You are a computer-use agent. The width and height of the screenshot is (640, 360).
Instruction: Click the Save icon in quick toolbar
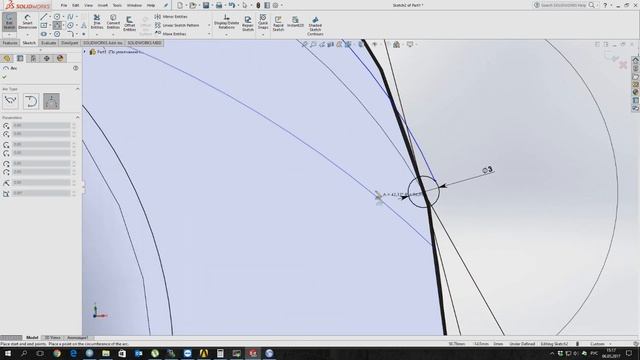point(206,5)
